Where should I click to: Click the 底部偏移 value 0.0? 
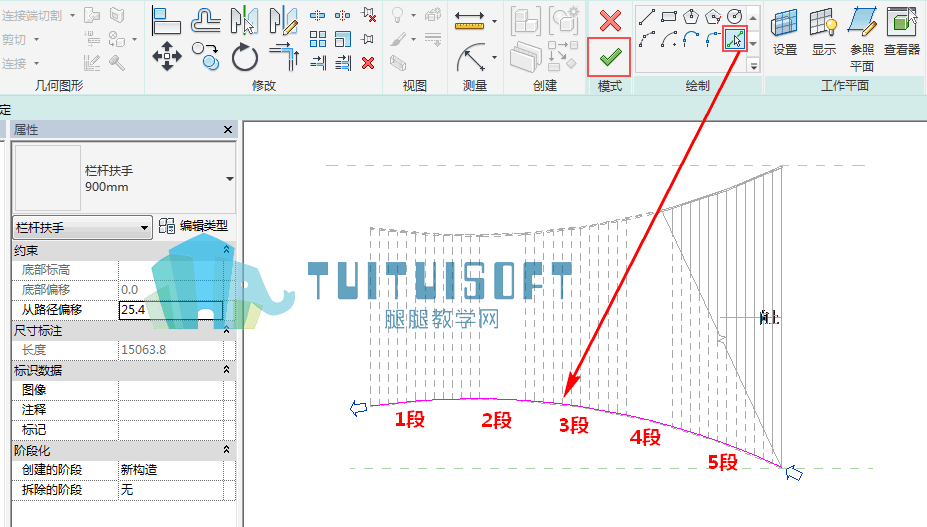(171, 290)
